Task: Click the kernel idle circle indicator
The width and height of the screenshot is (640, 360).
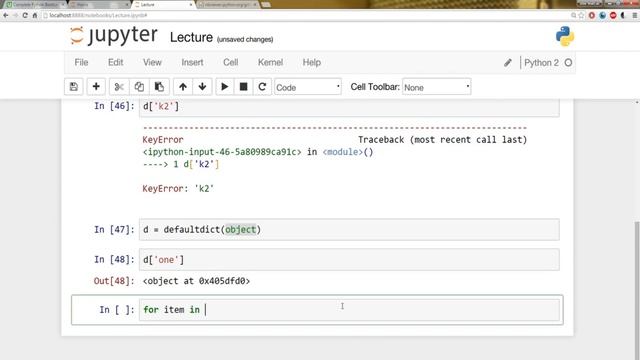Action: point(568,62)
